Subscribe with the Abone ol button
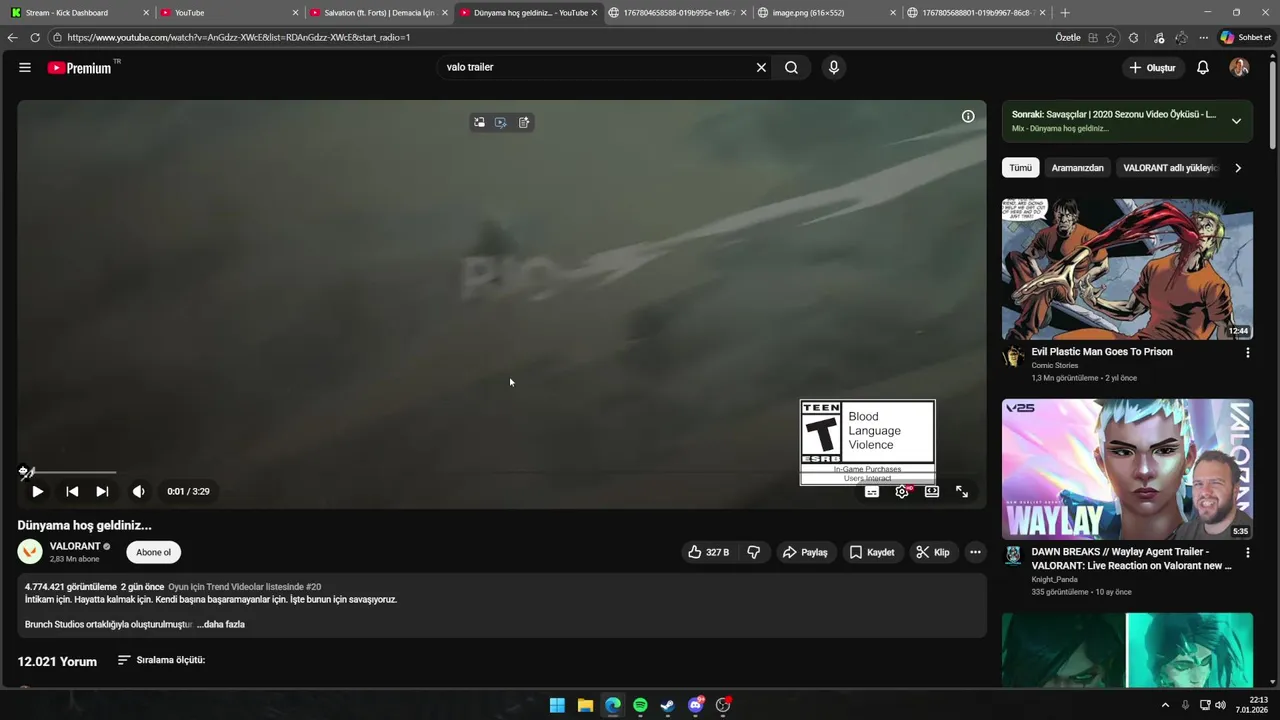The height and width of the screenshot is (720, 1280). pos(154,552)
